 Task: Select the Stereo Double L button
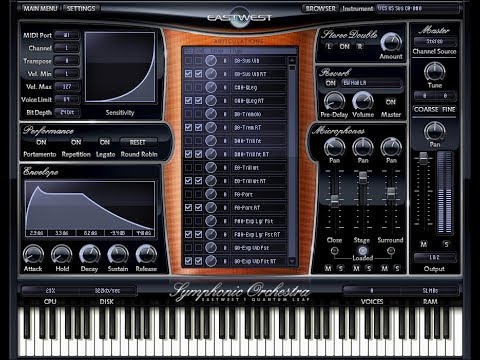[x=329, y=47]
